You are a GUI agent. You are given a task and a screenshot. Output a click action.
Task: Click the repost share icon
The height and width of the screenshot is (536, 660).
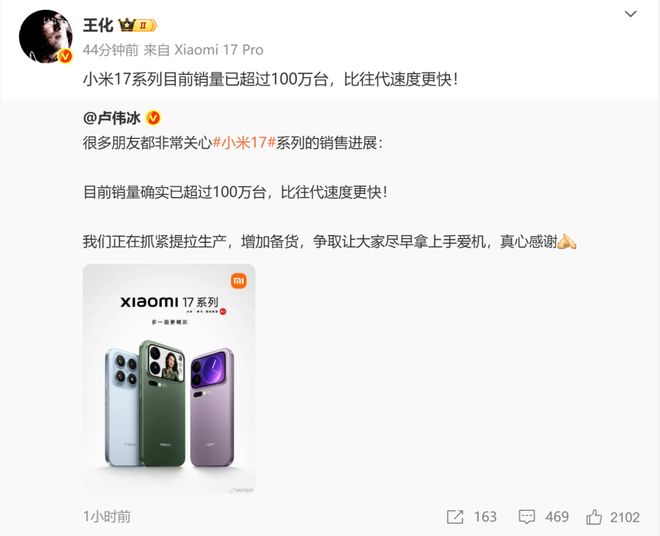pos(455,517)
